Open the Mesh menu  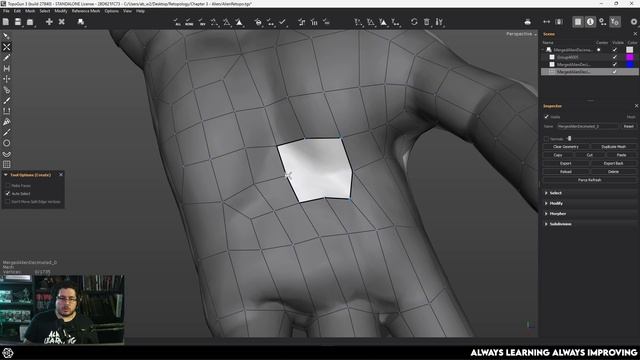coord(30,11)
